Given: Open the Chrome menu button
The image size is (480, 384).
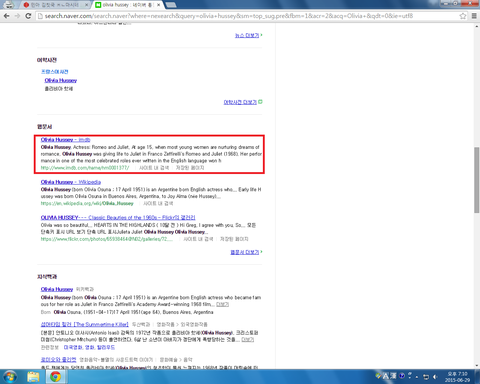Looking at the screenshot, I should [474, 16].
